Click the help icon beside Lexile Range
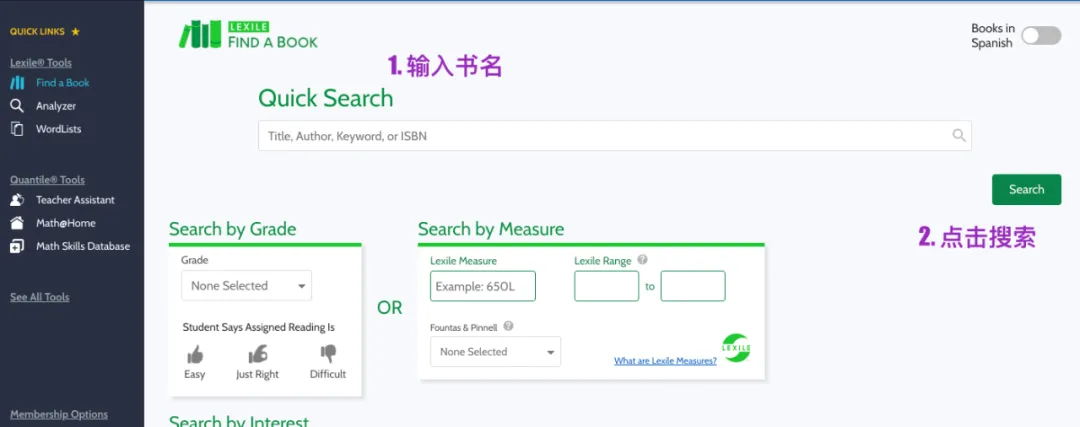The image size is (1080, 427). (x=643, y=260)
